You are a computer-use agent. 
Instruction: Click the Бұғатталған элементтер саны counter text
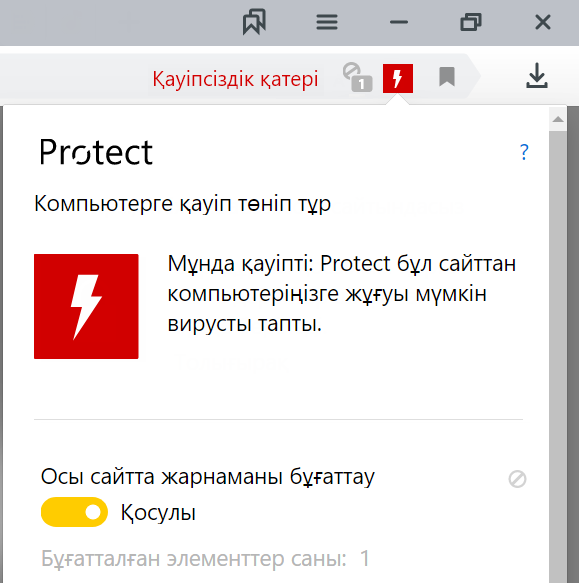(205, 558)
